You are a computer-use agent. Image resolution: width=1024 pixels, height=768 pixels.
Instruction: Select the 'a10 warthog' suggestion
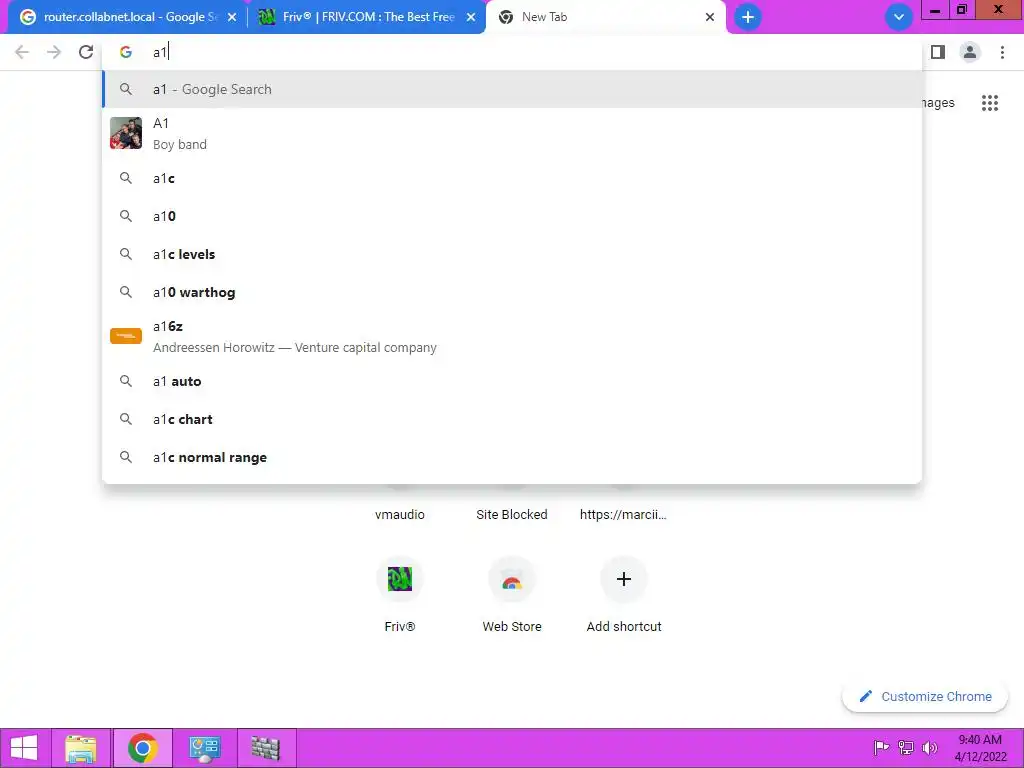[x=512, y=292]
